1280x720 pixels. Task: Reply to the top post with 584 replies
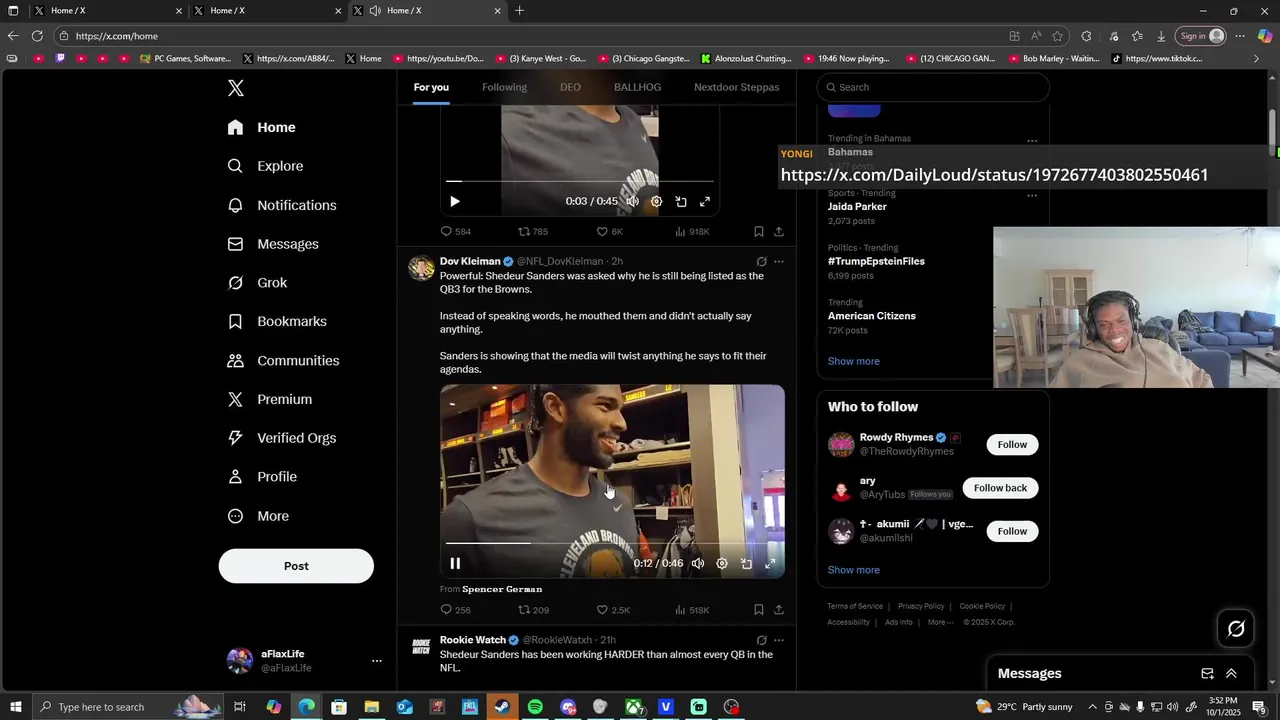(455, 231)
